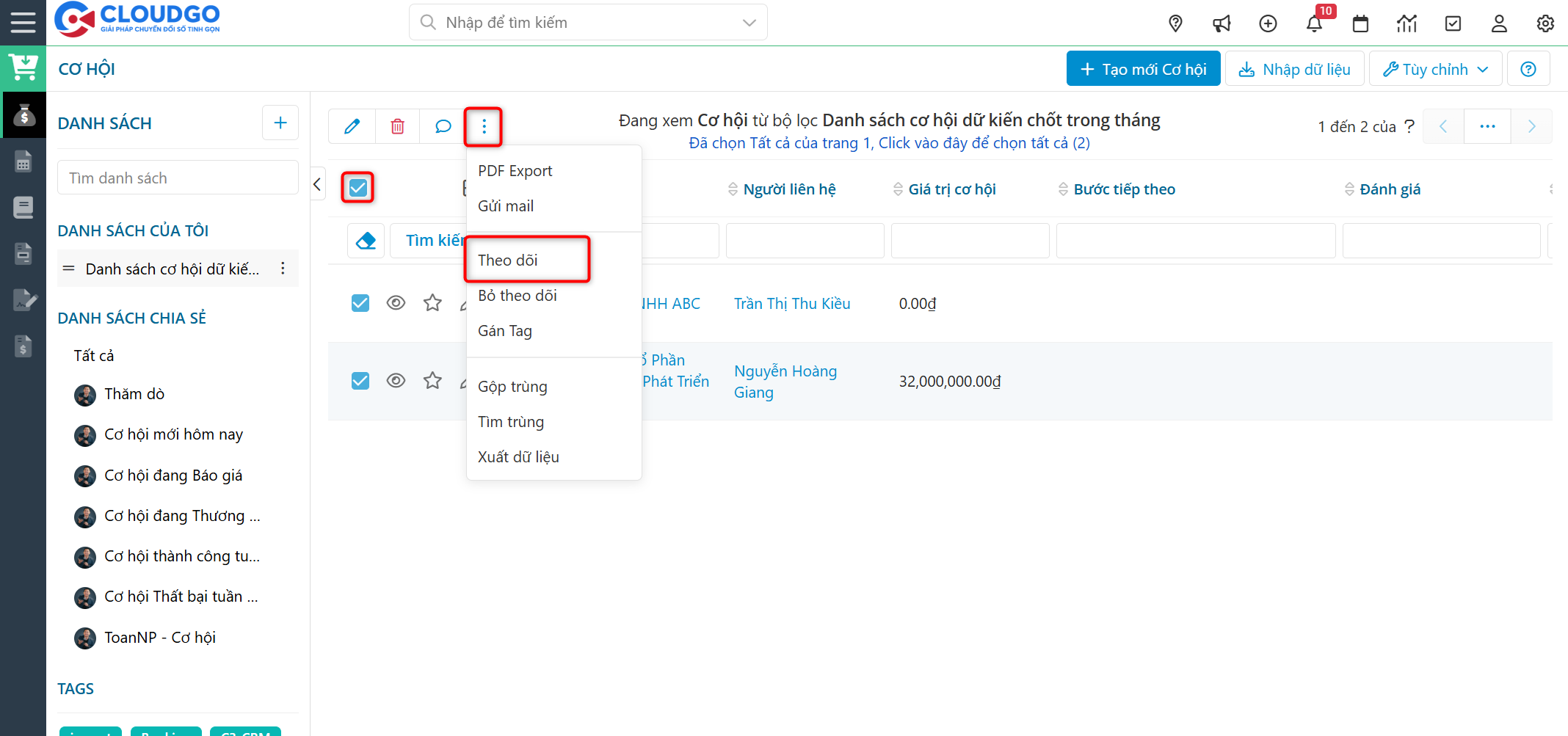Click the trash delete icon
1568x736 pixels.
(397, 126)
